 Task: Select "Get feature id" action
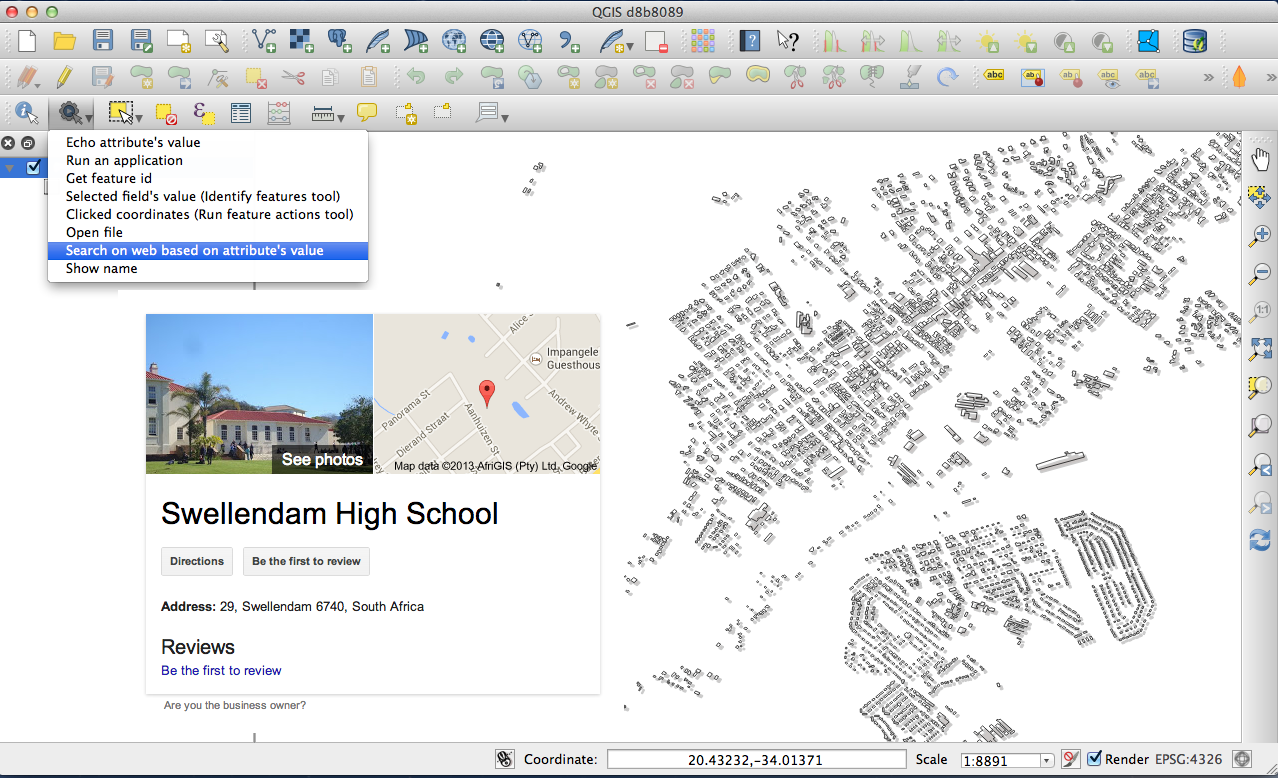pyautogui.click(x=109, y=178)
